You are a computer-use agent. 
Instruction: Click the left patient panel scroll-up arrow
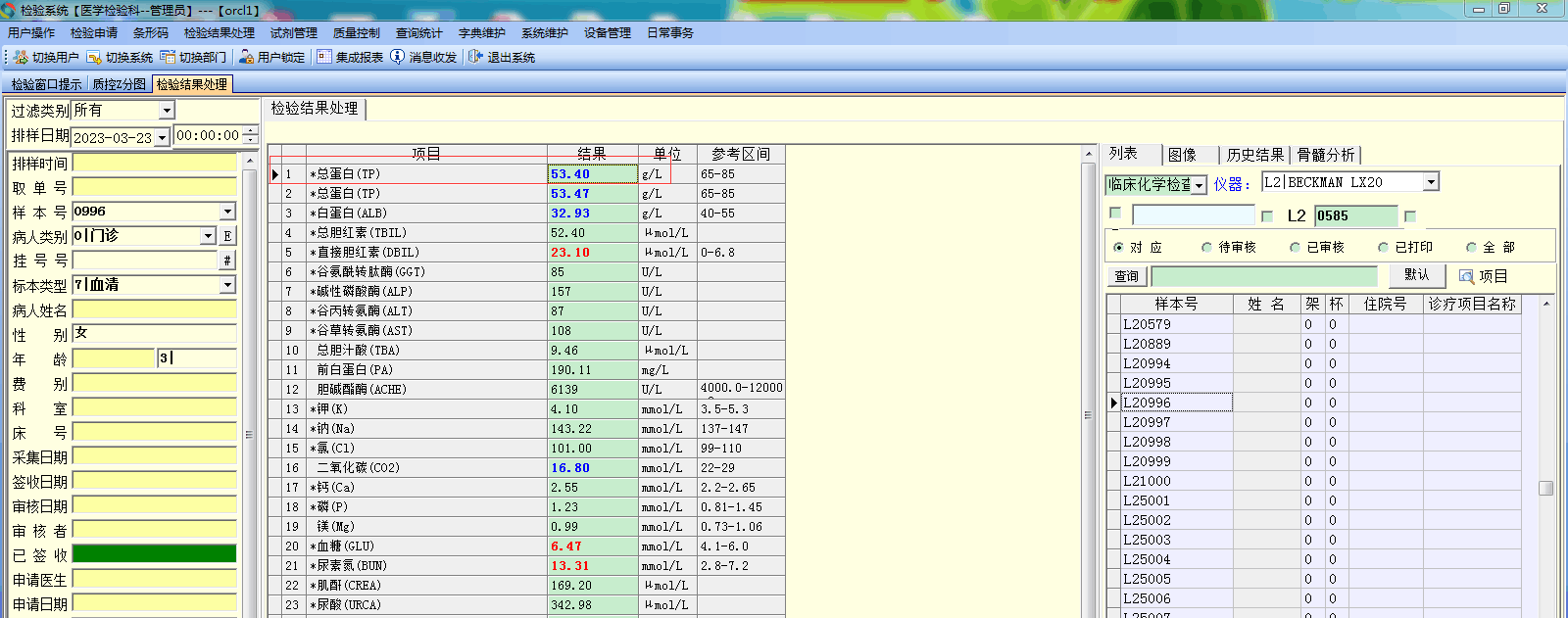249,161
